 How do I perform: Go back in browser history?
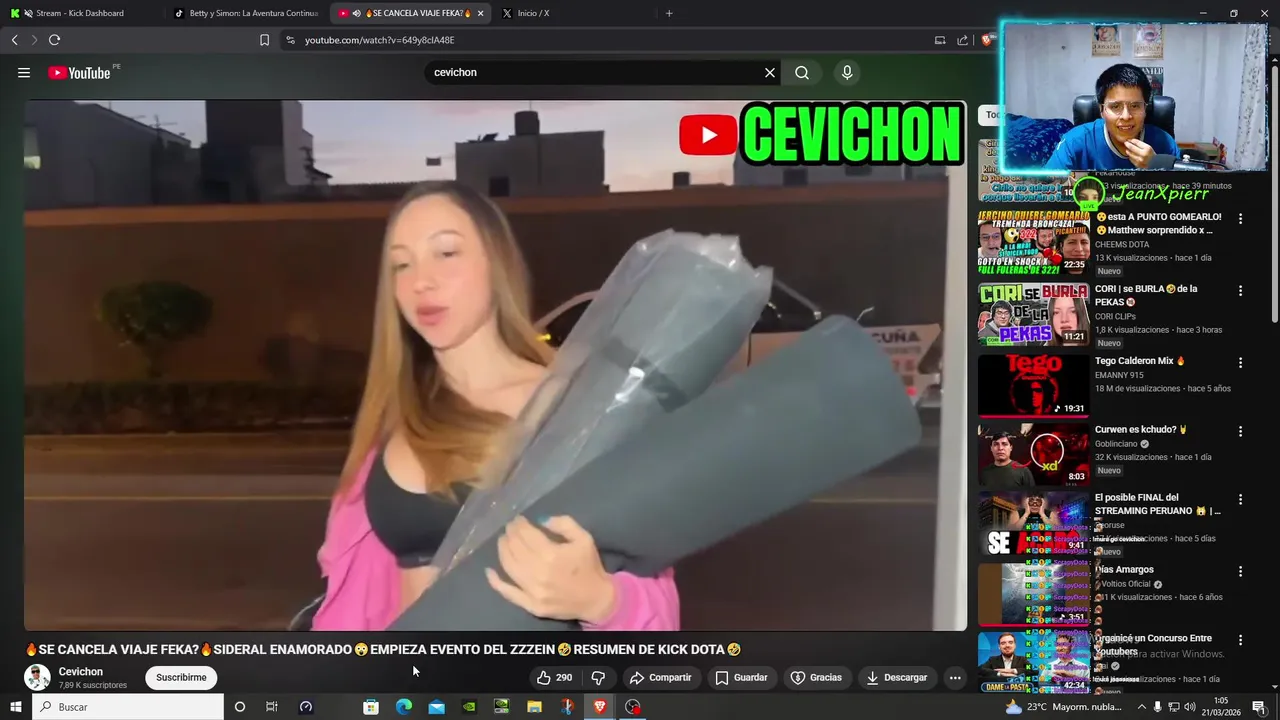[15, 40]
